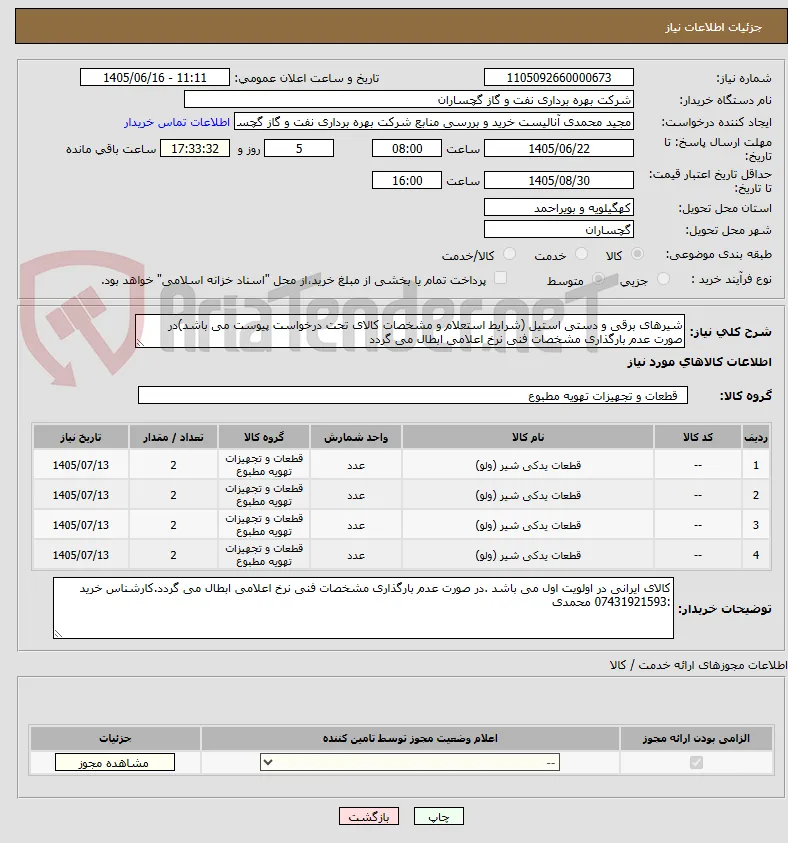Click the request creator field
The width and height of the screenshot is (788, 843).
(434, 122)
